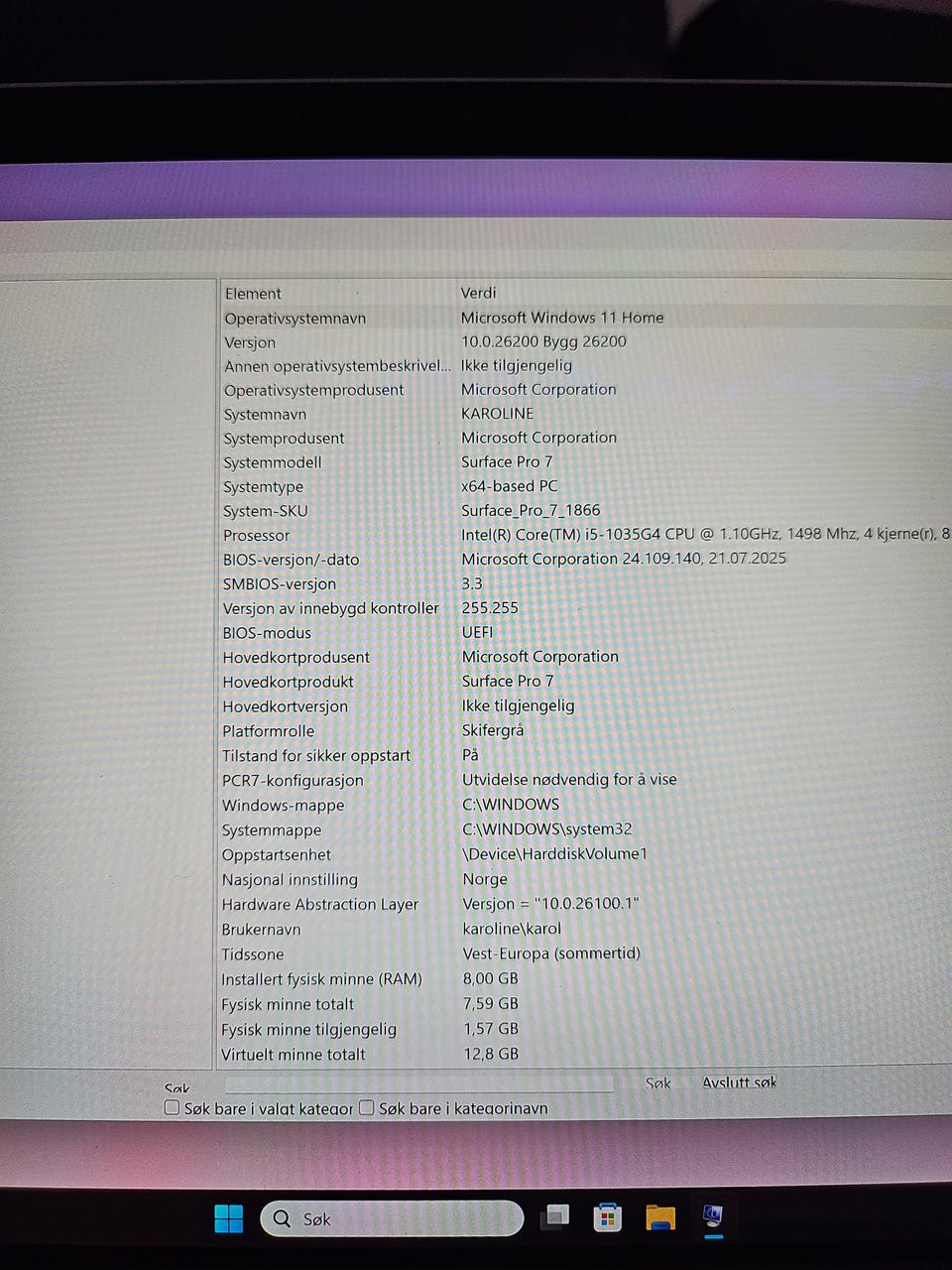Open File Explorer from the taskbar
This screenshot has width=952, height=1270.
pos(659,1216)
